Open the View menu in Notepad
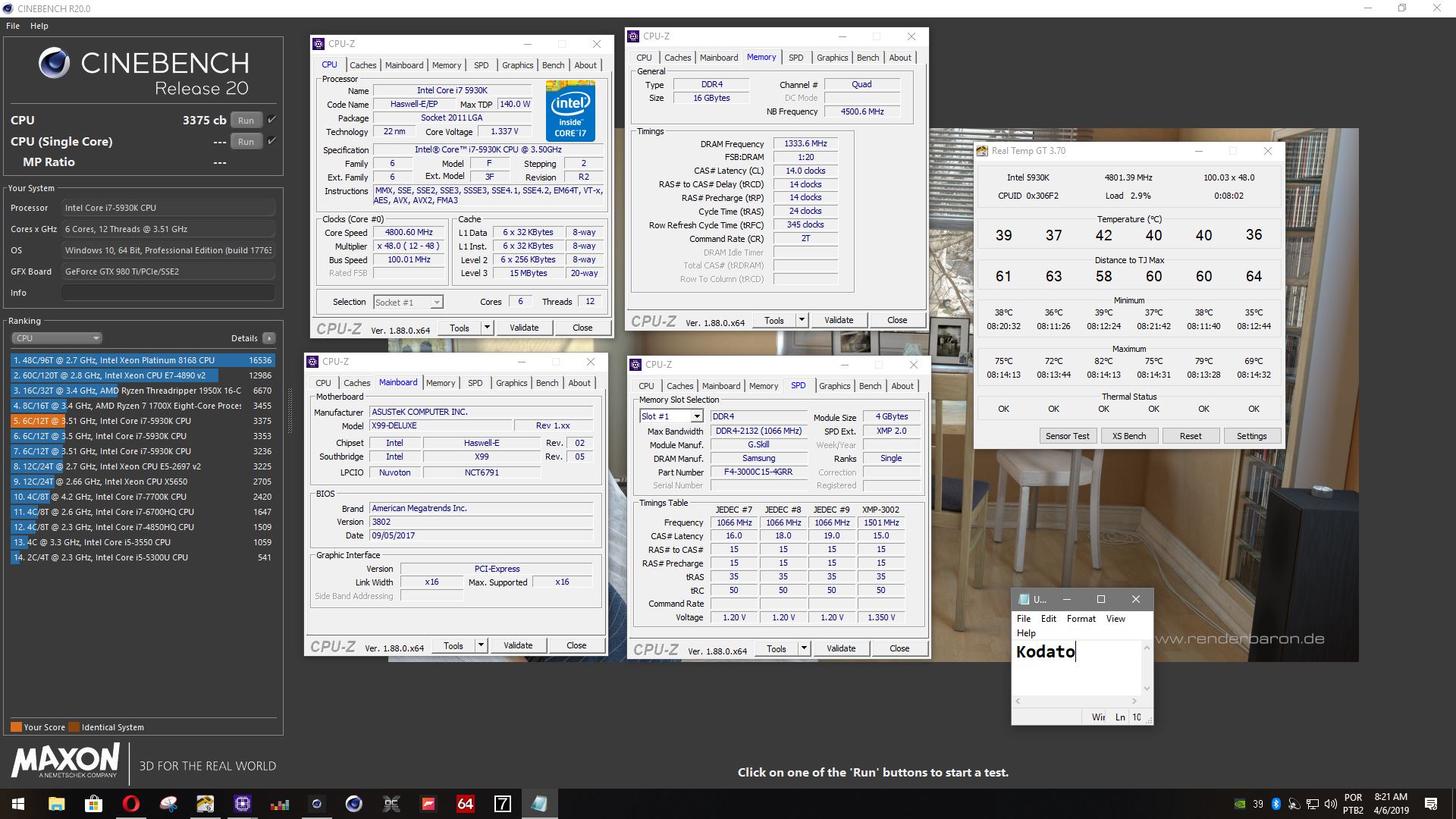1456x819 pixels. click(1116, 619)
